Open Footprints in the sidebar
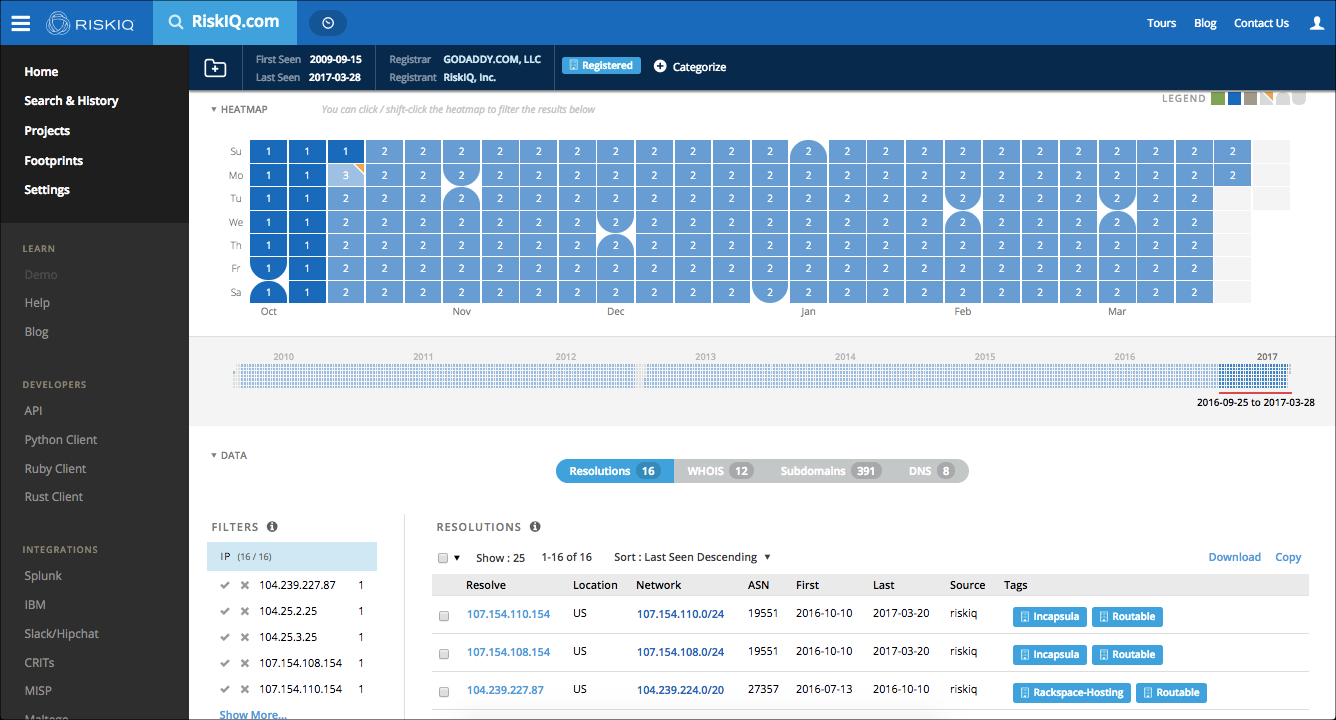The width and height of the screenshot is (1336, 720). tap(53, 161)
